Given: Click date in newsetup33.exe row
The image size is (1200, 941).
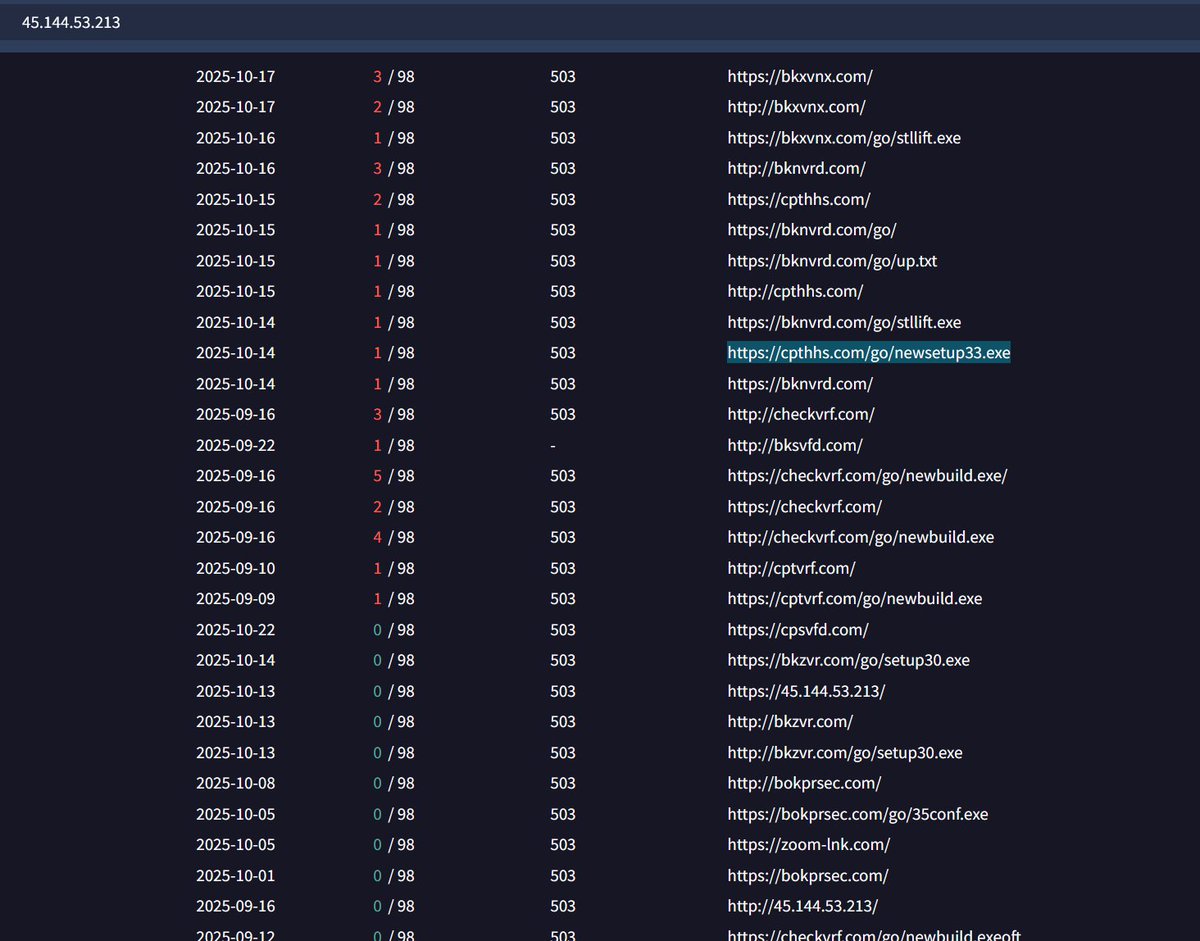Looking at the screenshot, I should coord(236,353).
